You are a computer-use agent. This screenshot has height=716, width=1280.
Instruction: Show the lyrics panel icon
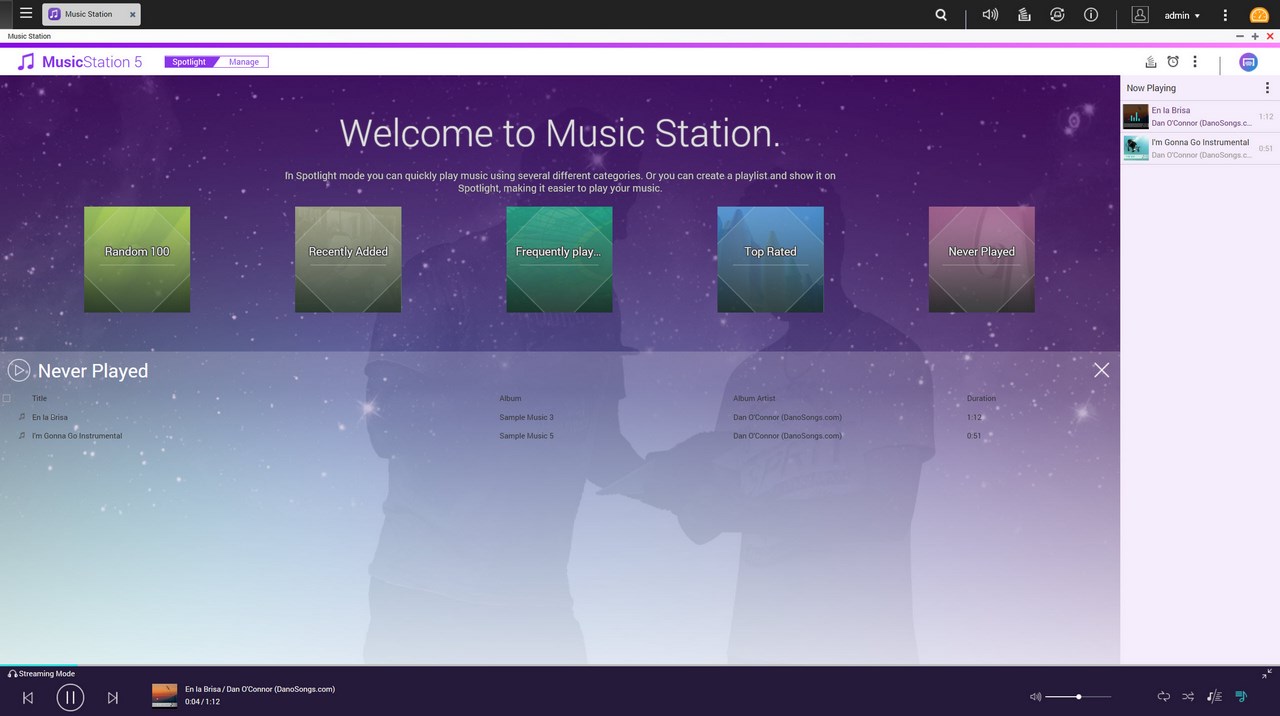click(1214, 696)
